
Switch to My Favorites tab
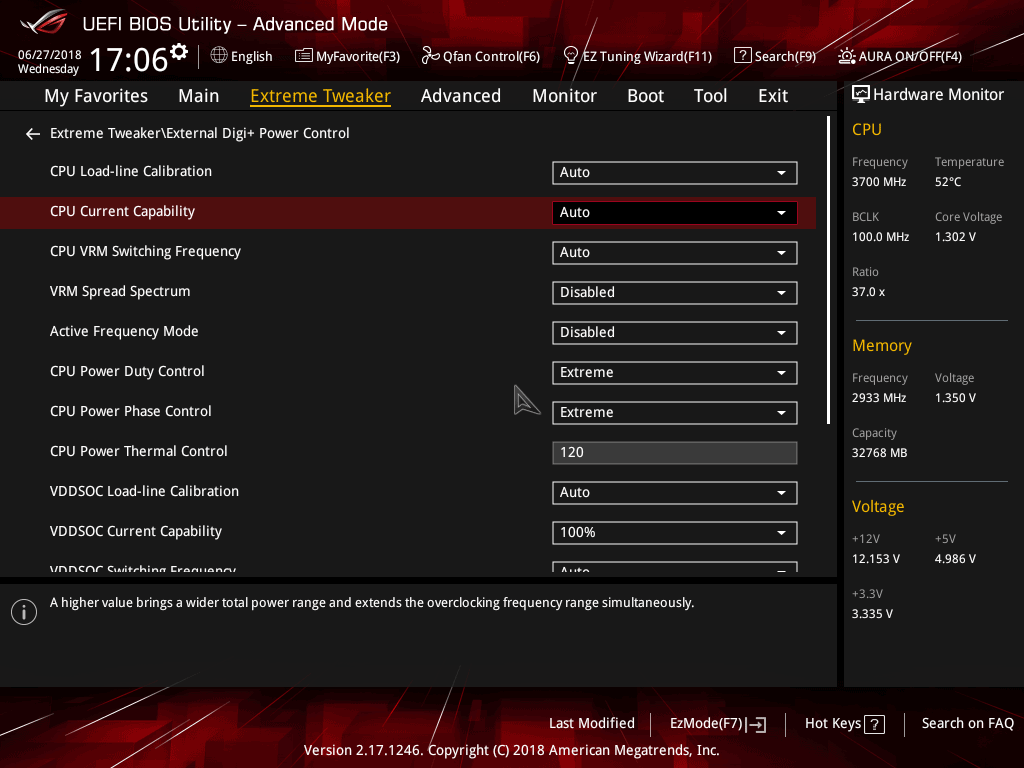tap(96, 96)
